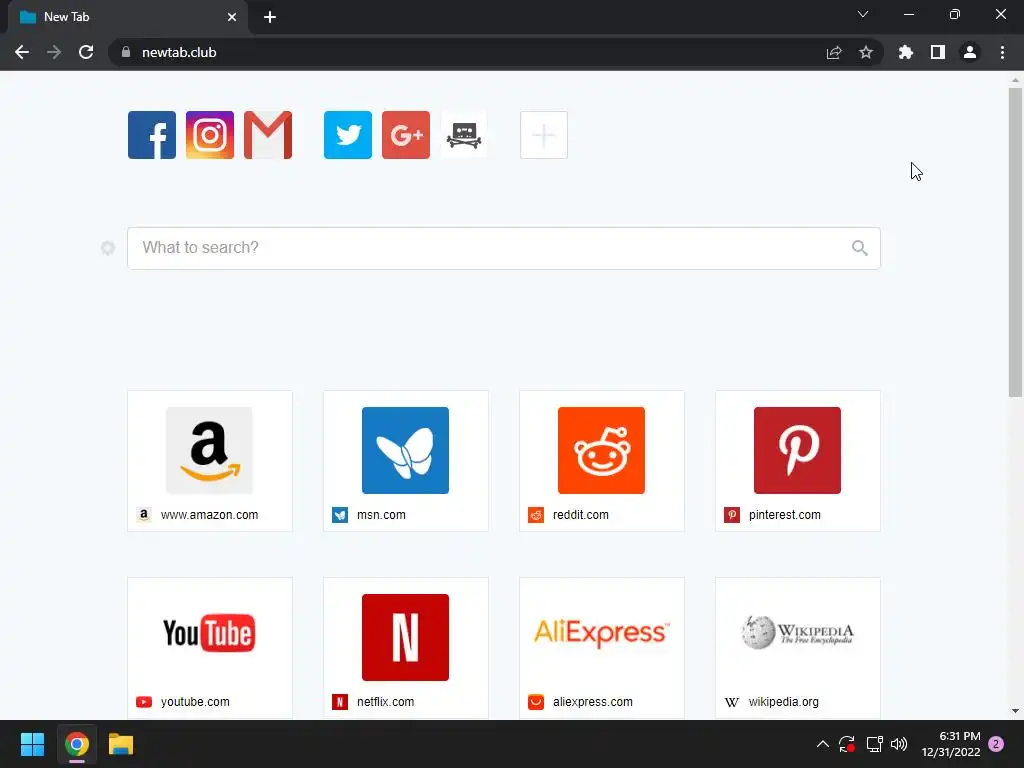Open the Amazon logo tile
Viewport: 1024px width, 768px height.
[209, 450]
